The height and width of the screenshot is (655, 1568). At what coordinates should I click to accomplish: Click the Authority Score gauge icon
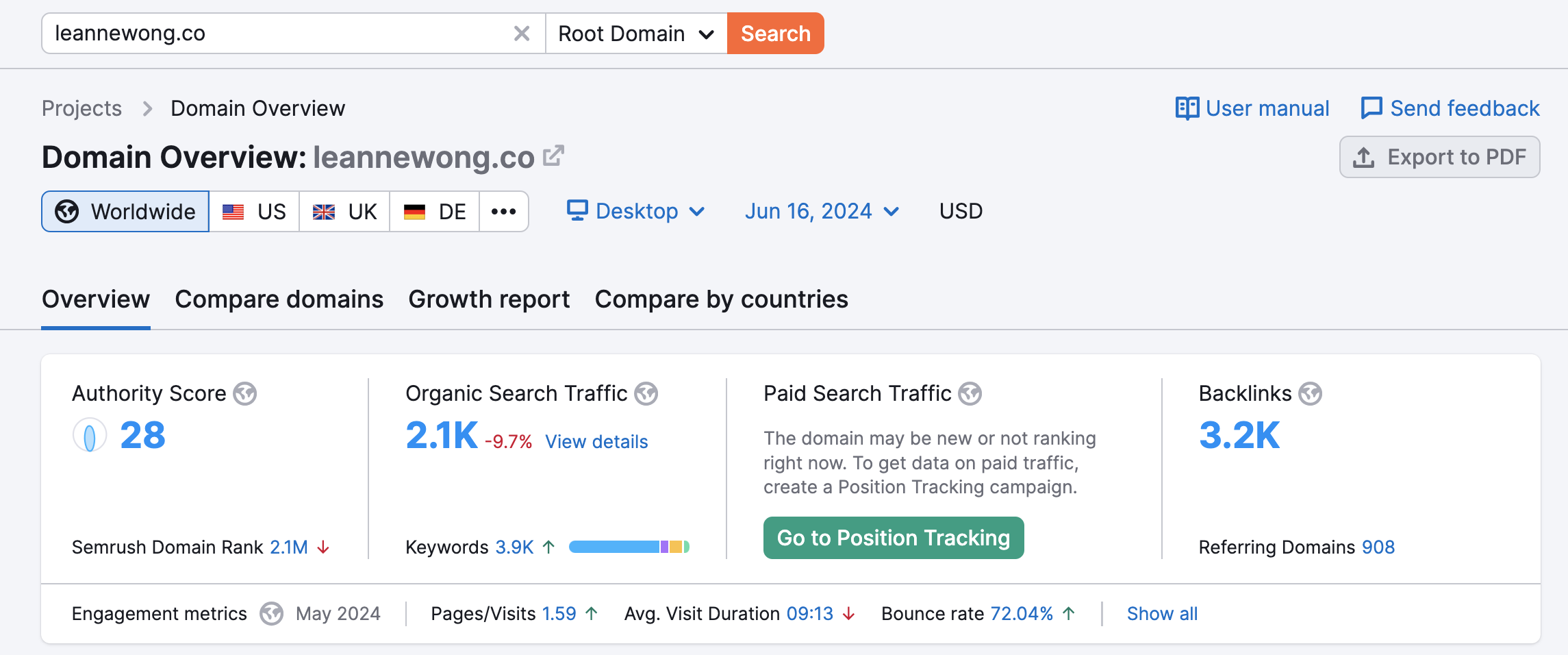pos(90,435)
